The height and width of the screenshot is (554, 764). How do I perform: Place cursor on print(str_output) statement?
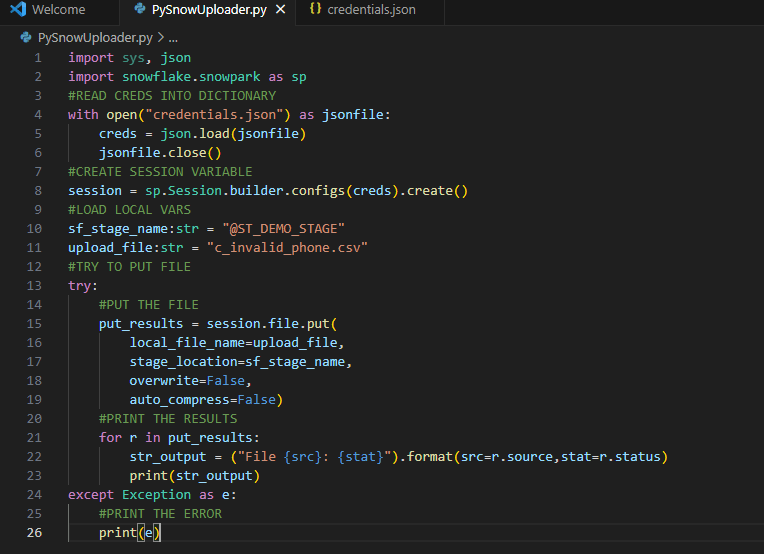pos(194,476)
